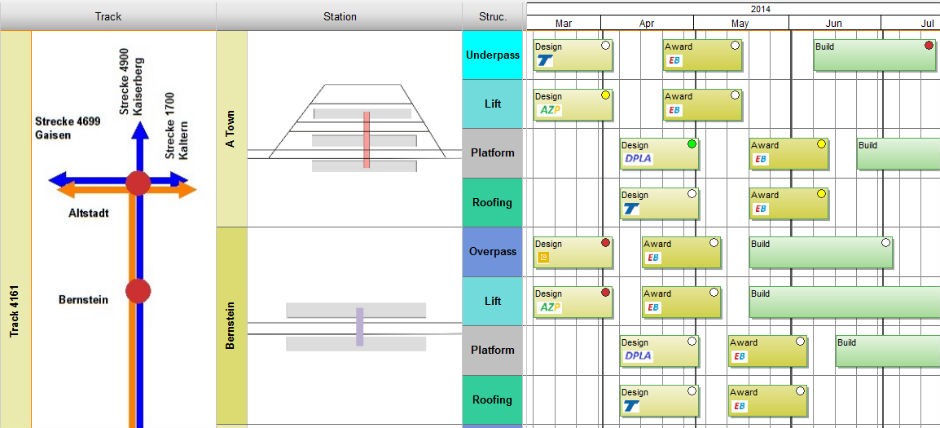The width and height of the screenshot is (940, 428).
Task: Open the Bernstein Platform Build bar
Action: 888,351
